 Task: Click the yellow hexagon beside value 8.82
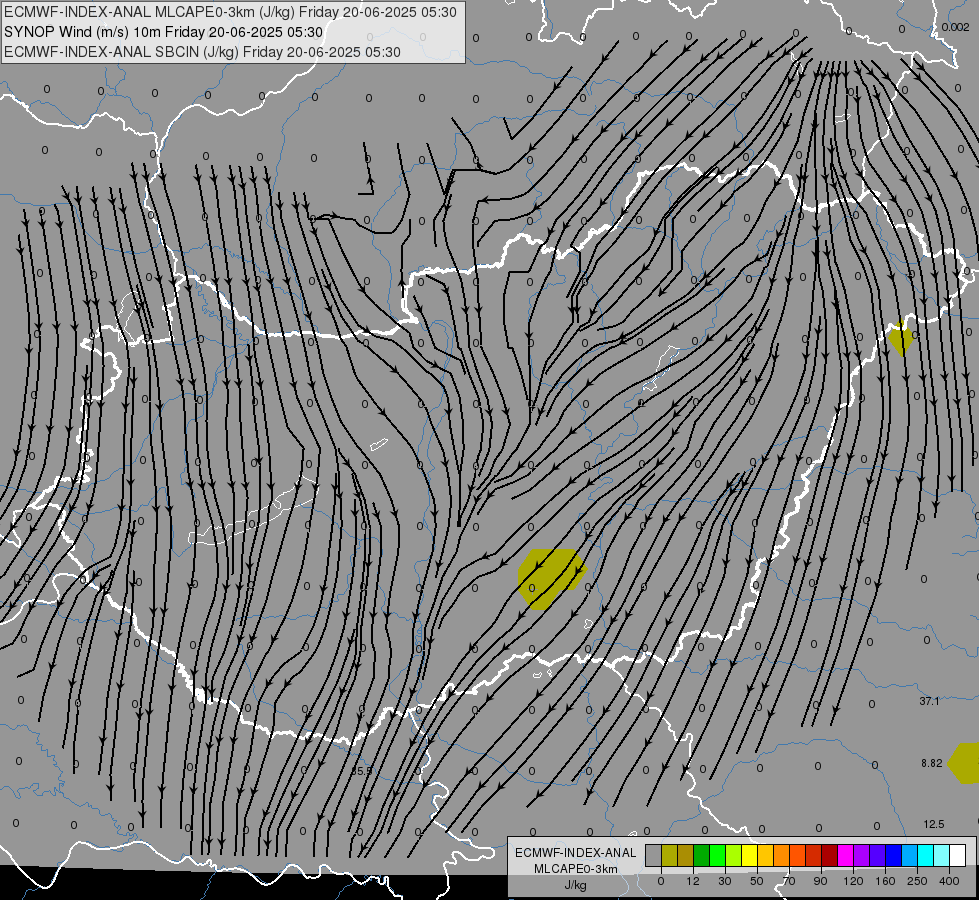pyautogui.click(x=964, y=763)
